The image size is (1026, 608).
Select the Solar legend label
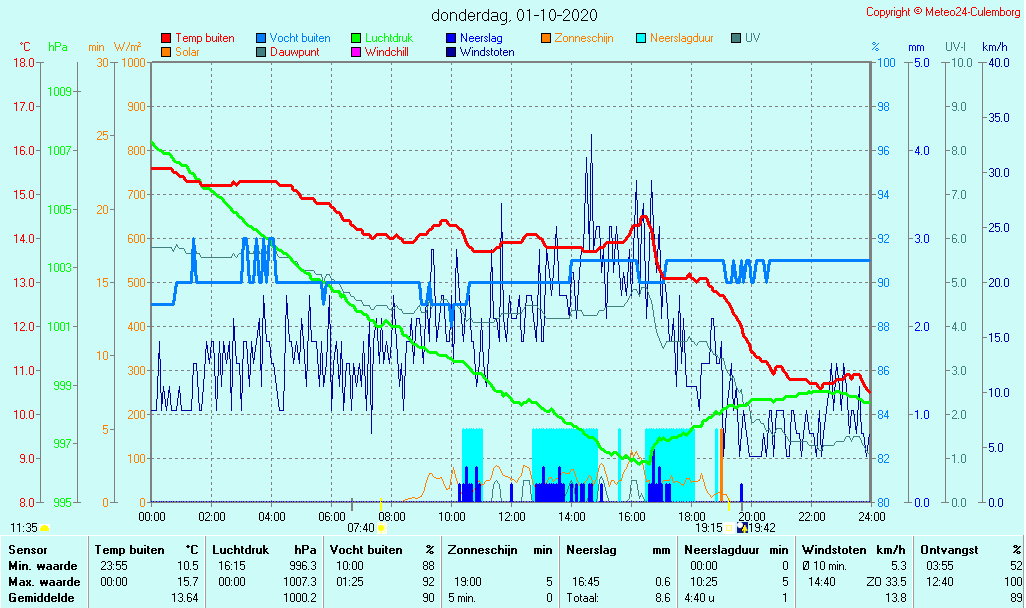188,52
